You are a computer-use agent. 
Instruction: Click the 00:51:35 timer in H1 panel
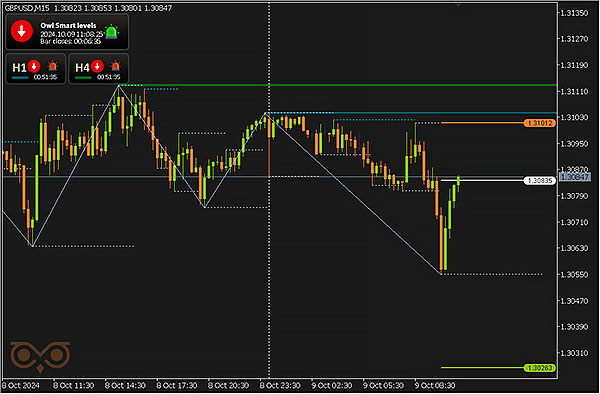(45, 77)
